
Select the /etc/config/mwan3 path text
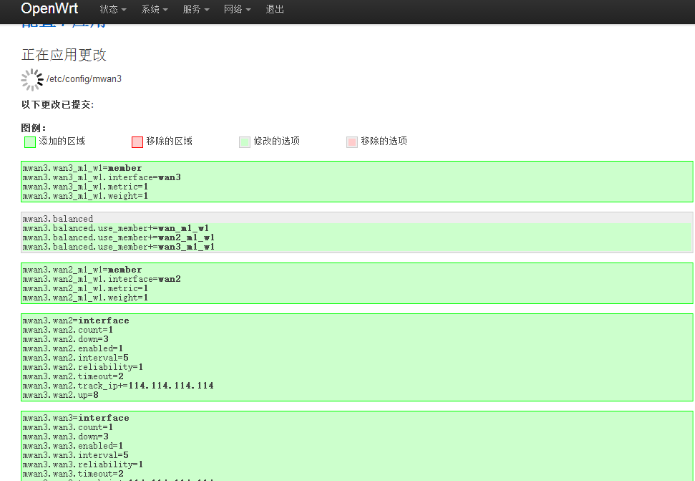pos(84,79)
